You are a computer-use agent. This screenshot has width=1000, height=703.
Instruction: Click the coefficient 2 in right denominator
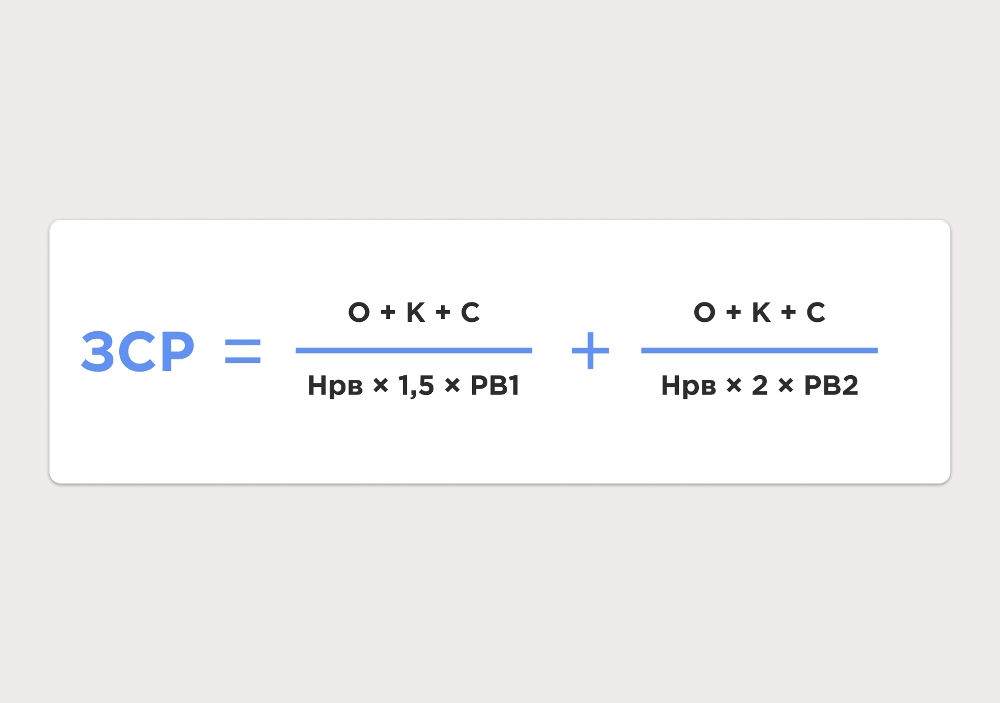click(760, 385)
